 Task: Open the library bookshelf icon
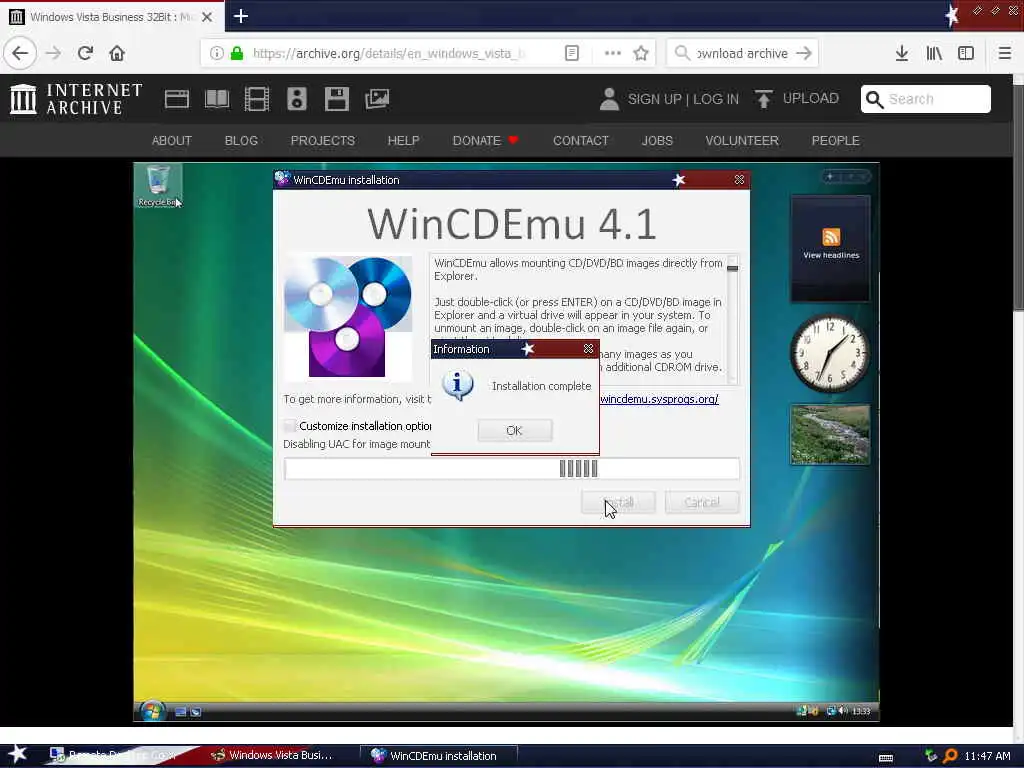coord(934,53)
